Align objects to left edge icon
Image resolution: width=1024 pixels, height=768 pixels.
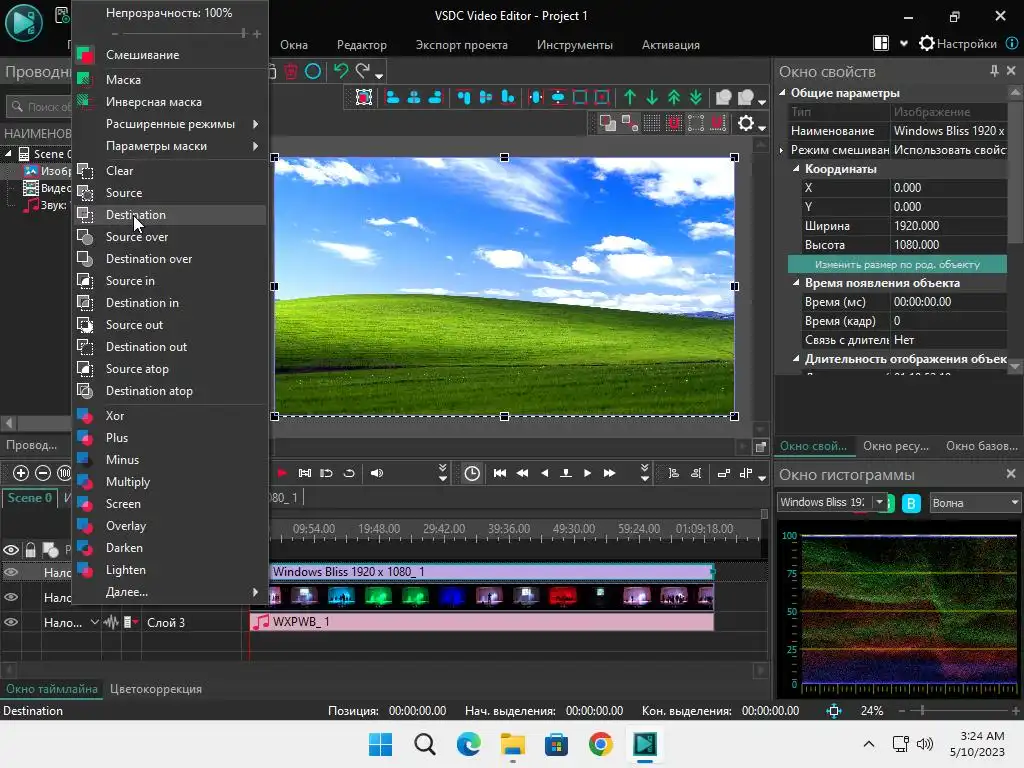point(392,97)
